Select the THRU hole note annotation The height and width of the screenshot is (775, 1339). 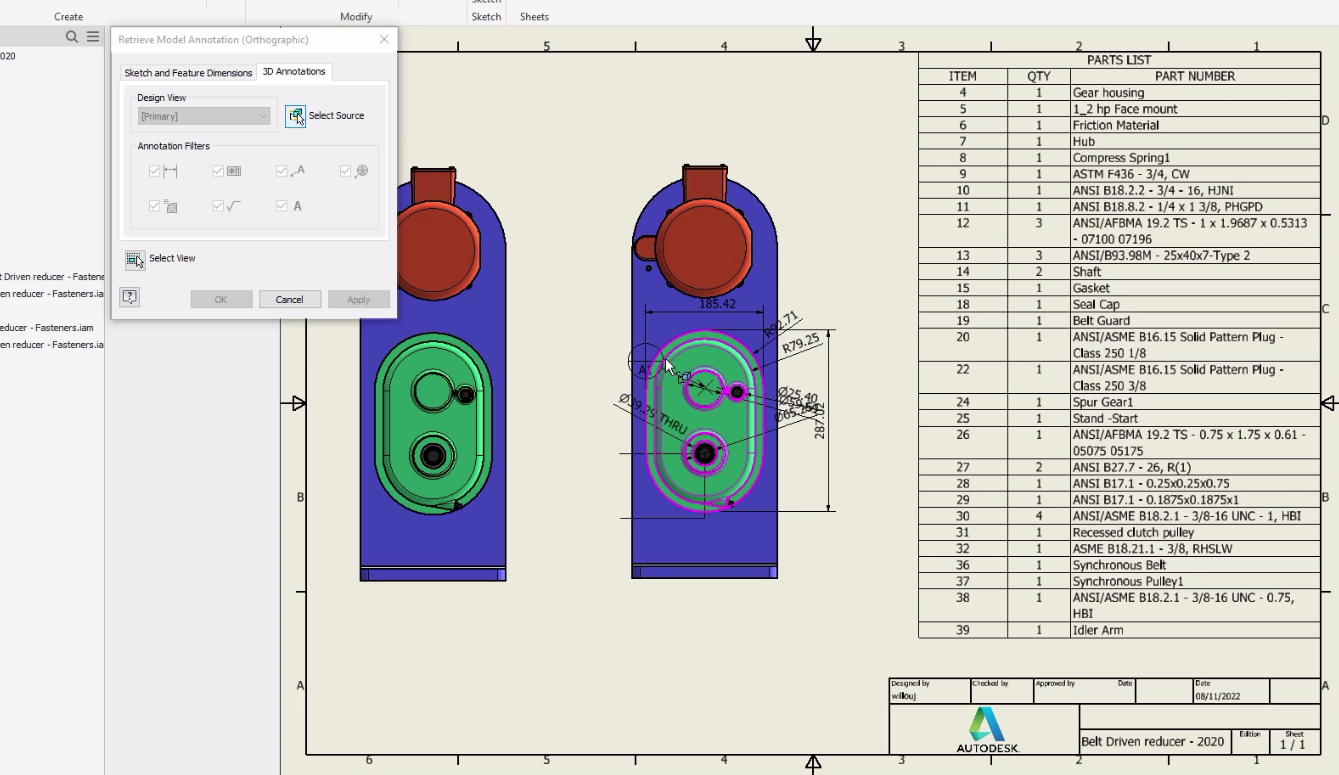tap(653, 415)
